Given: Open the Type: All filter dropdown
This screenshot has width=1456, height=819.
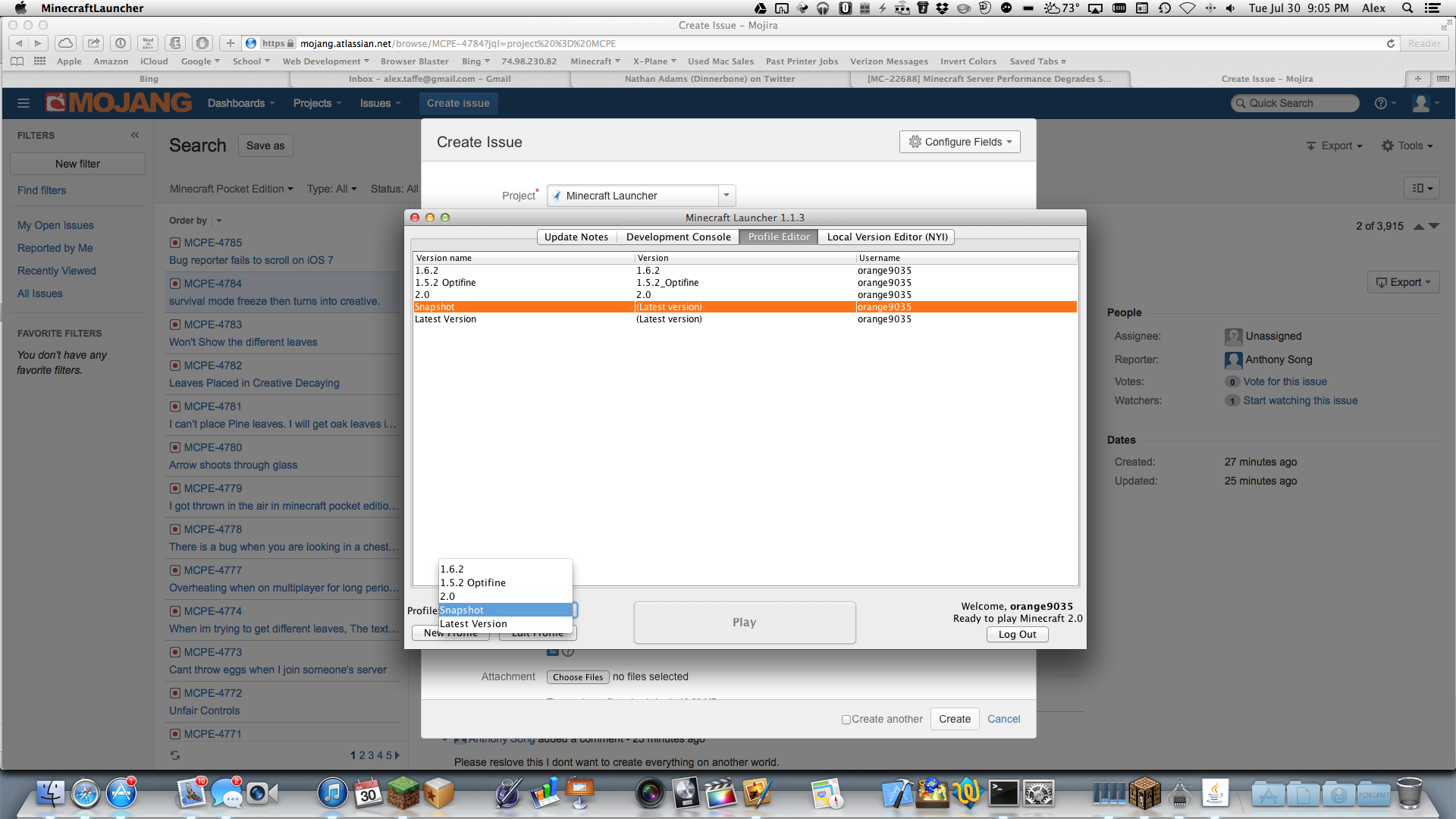Looking at the screenshot, I should pos(331,189).
